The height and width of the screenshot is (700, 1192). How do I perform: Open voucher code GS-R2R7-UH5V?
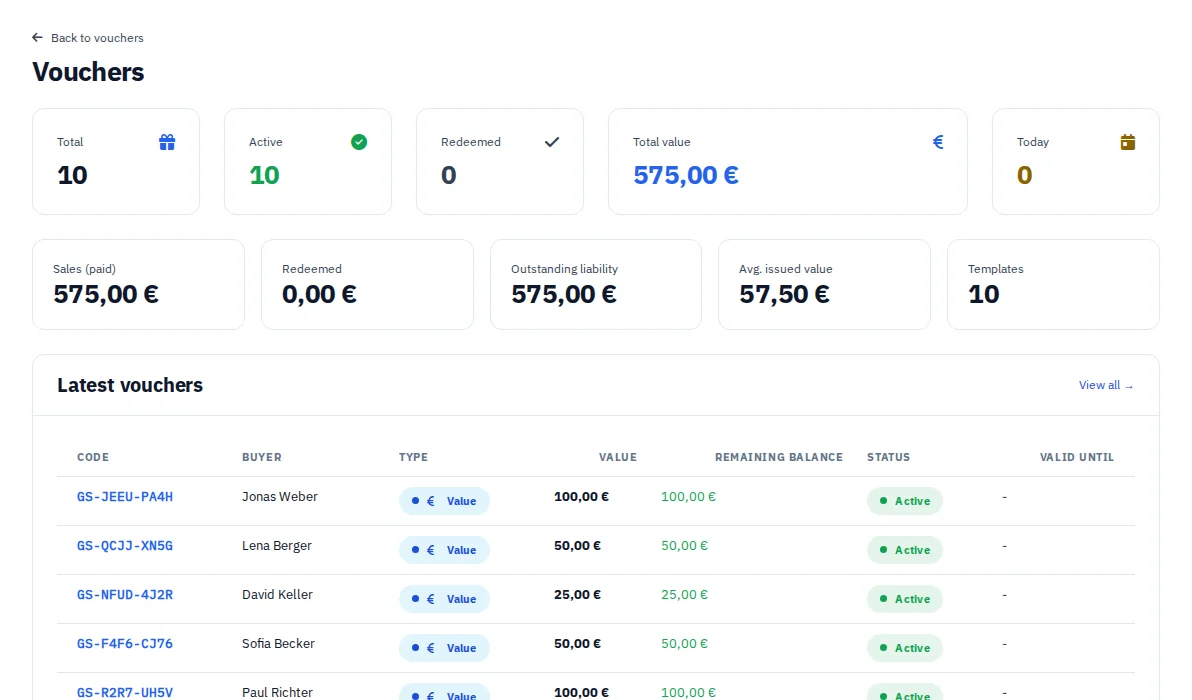pos(125,692)
